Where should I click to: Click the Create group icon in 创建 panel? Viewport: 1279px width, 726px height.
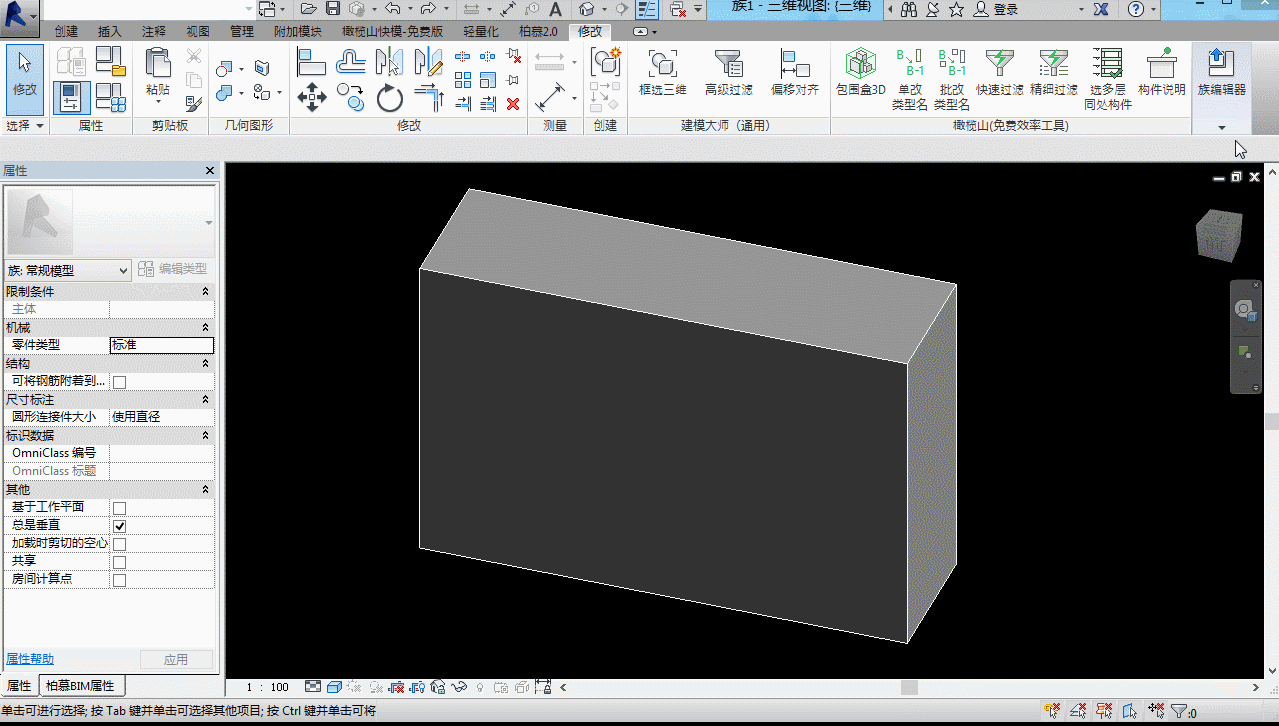coord(605,61)
